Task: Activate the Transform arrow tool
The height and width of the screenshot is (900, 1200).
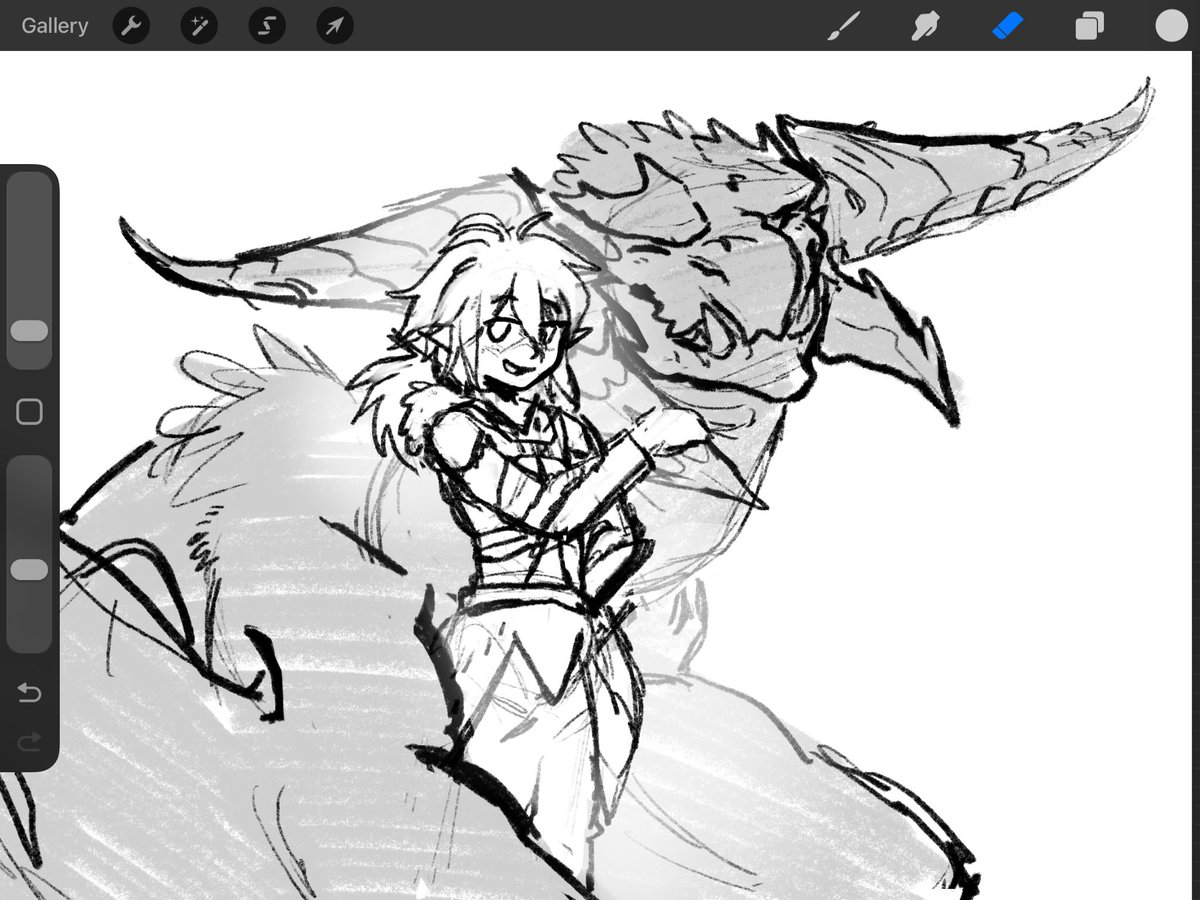Action: pyautogui.click(x=335, y=26)
